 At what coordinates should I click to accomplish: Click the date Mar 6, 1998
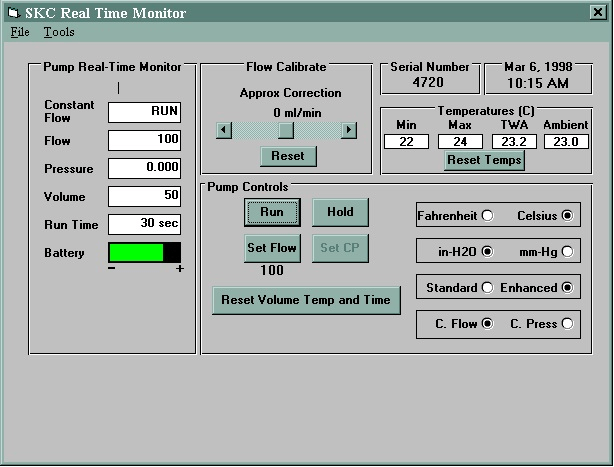(x=538, y=67)
